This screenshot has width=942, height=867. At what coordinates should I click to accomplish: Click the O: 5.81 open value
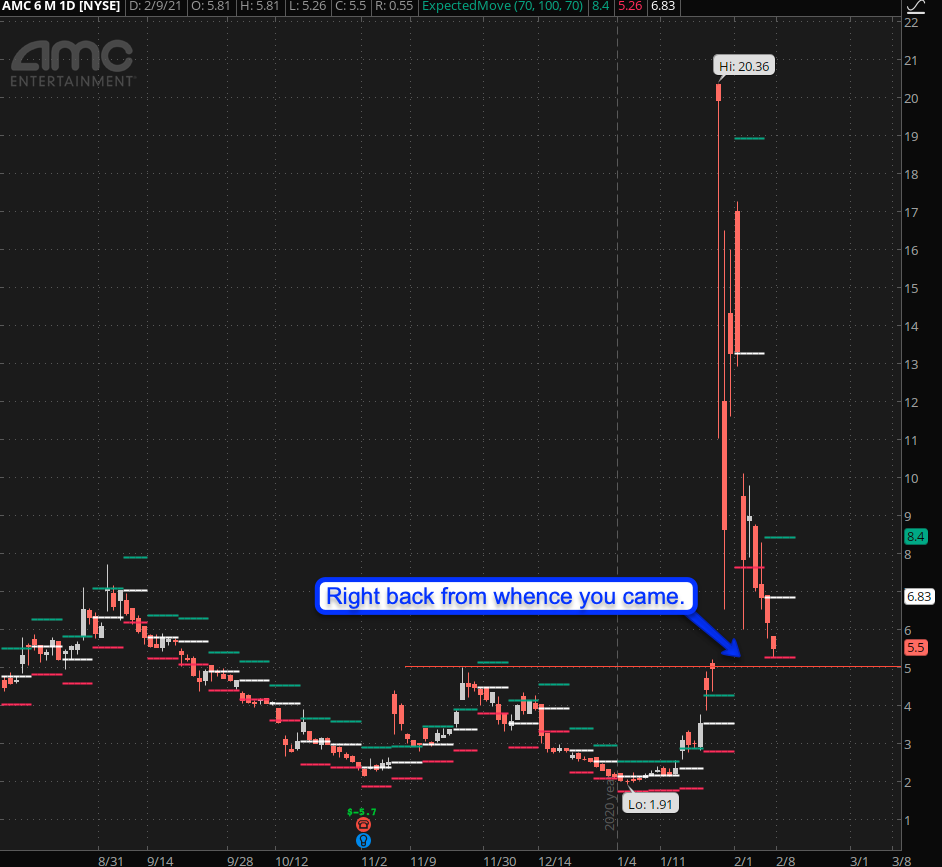[x=210, y=6]
